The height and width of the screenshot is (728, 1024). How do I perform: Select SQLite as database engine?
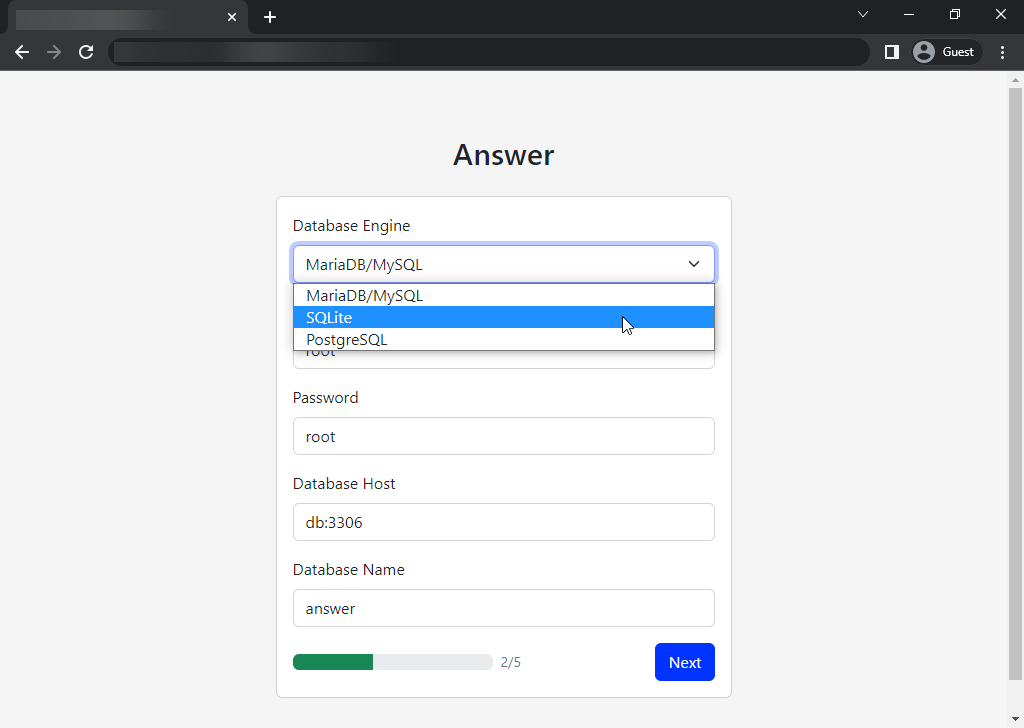pos(504,317)
